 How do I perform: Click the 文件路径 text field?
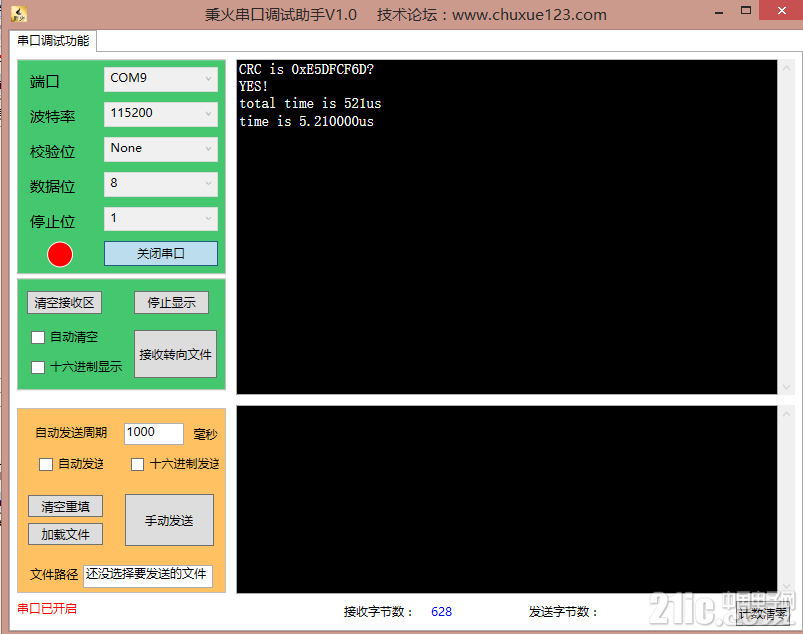point(148,575)
